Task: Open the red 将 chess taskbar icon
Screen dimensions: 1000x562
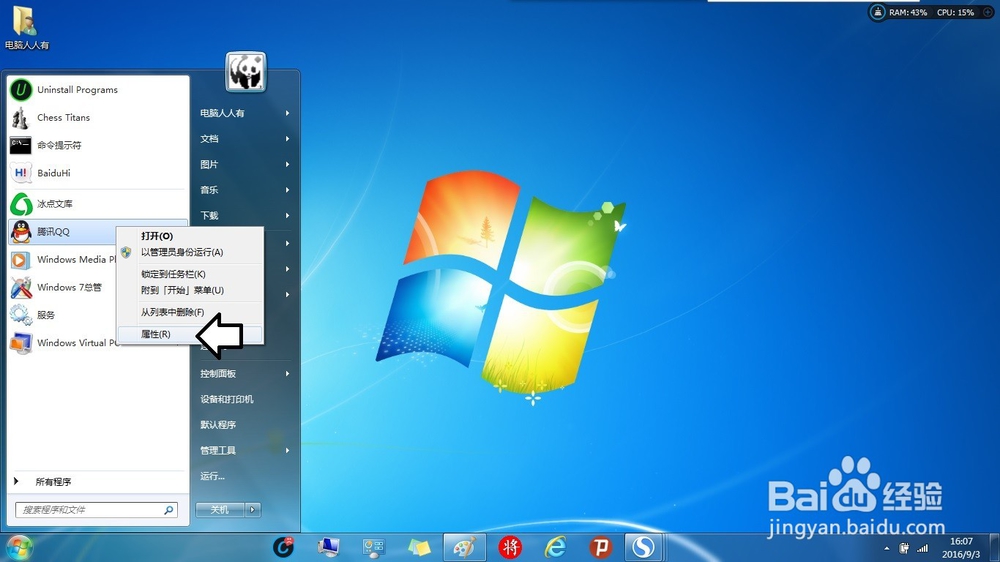Action: tap(510, 547)
